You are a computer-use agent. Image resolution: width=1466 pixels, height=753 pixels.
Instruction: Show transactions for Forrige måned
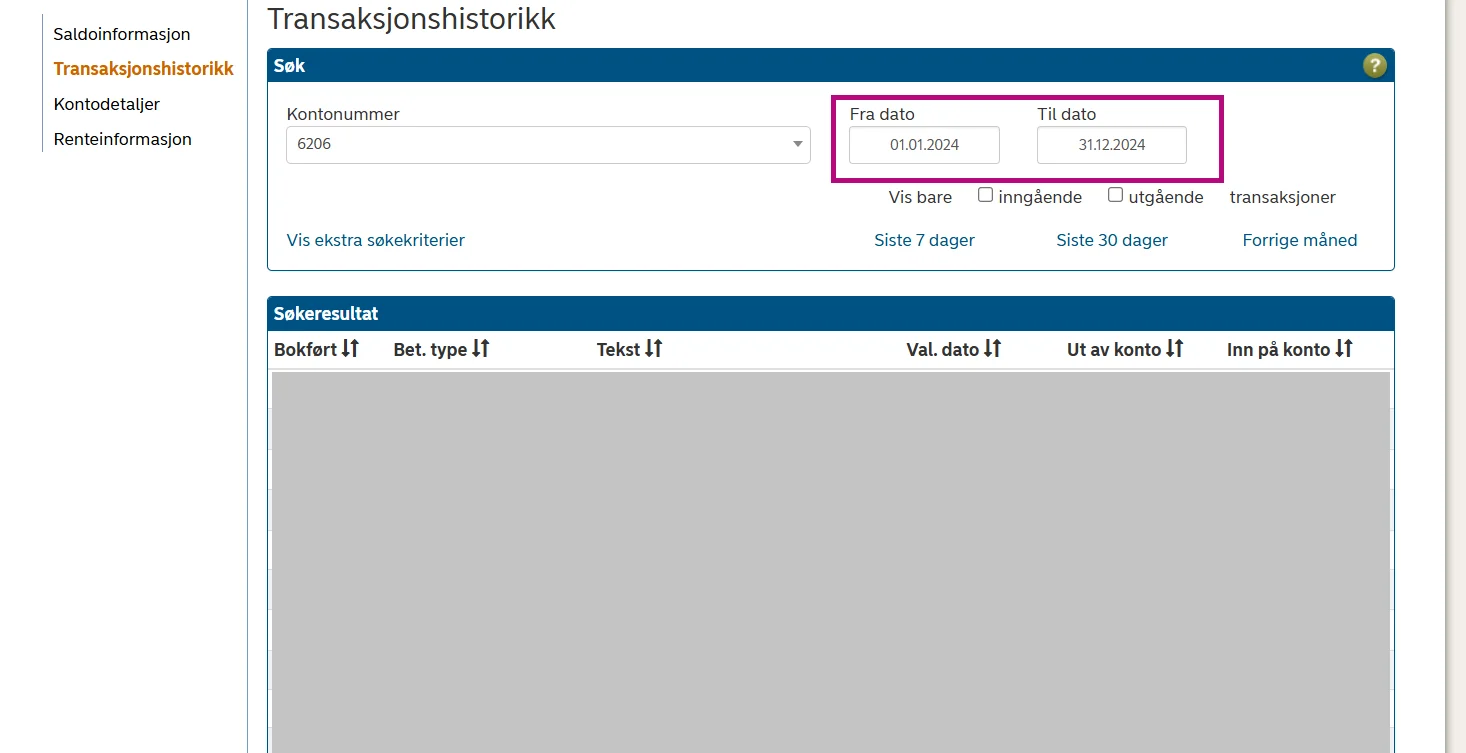[x=1299, y=240]
